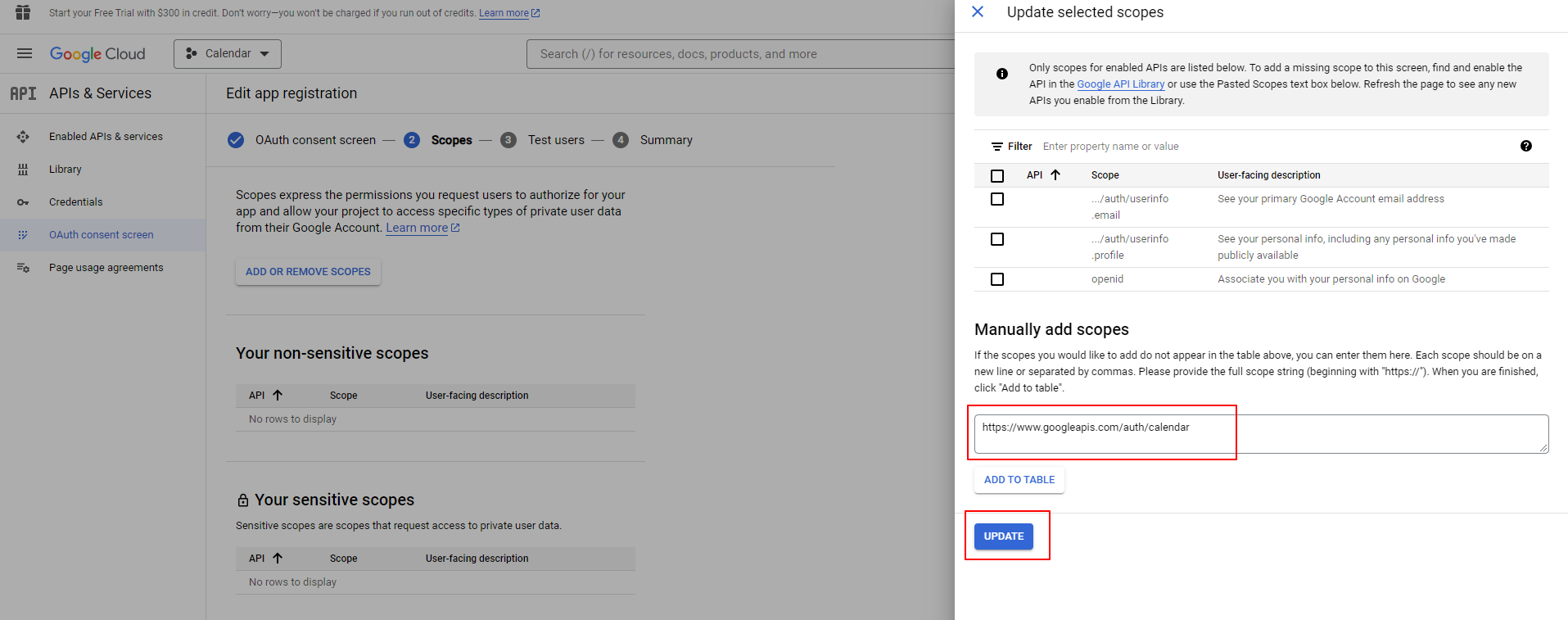Open Library in the sidebar
The image size is (1568, 620).
[x=66, y=170]
